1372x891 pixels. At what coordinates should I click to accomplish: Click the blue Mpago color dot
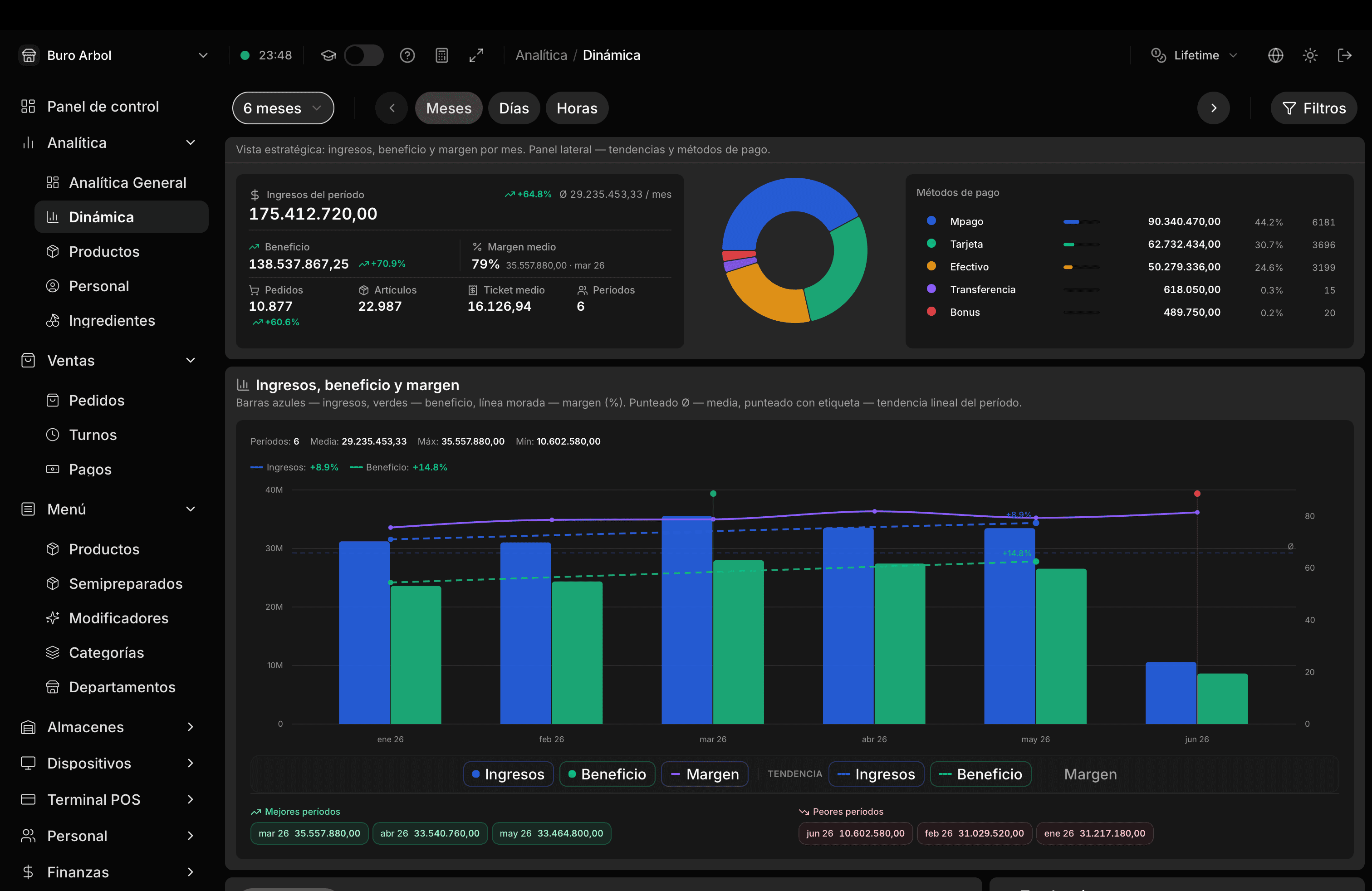[x=931, y=221]
